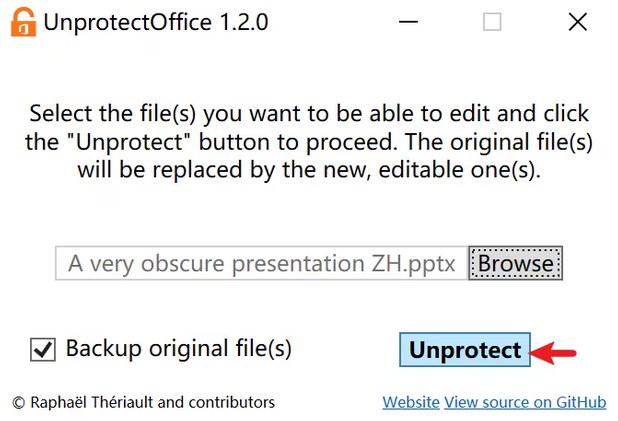This screenshot has height=421, width=618.
Task: Minimize the UnprotectOffice window
Action: coord(407,22)
